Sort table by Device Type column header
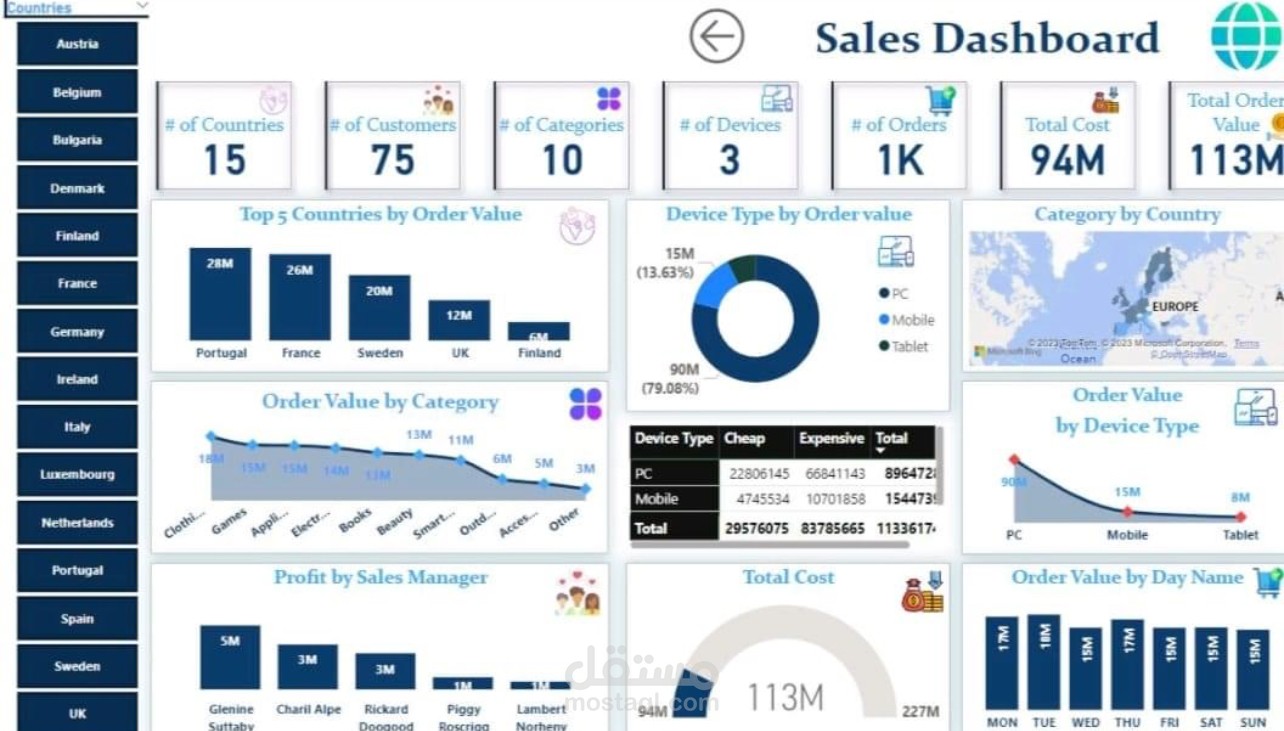Image resolution: width=1284 pixels, height=731 pixels. pos(674,438)
